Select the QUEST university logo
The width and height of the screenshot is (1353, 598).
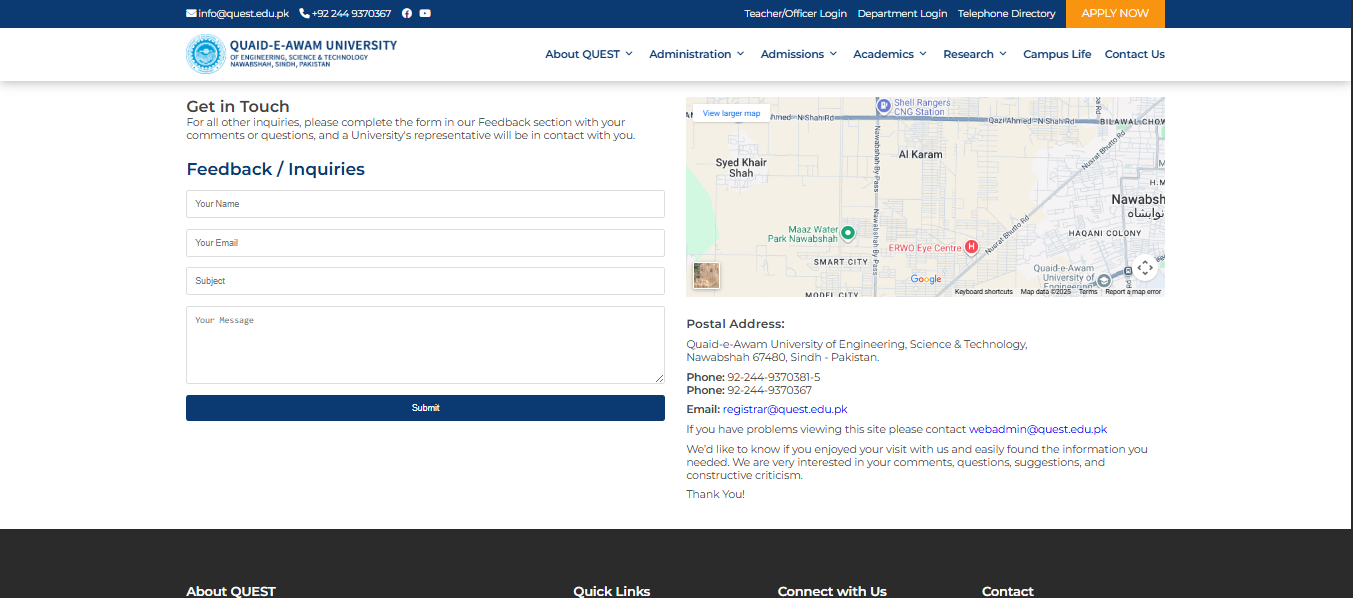(205, 54)
